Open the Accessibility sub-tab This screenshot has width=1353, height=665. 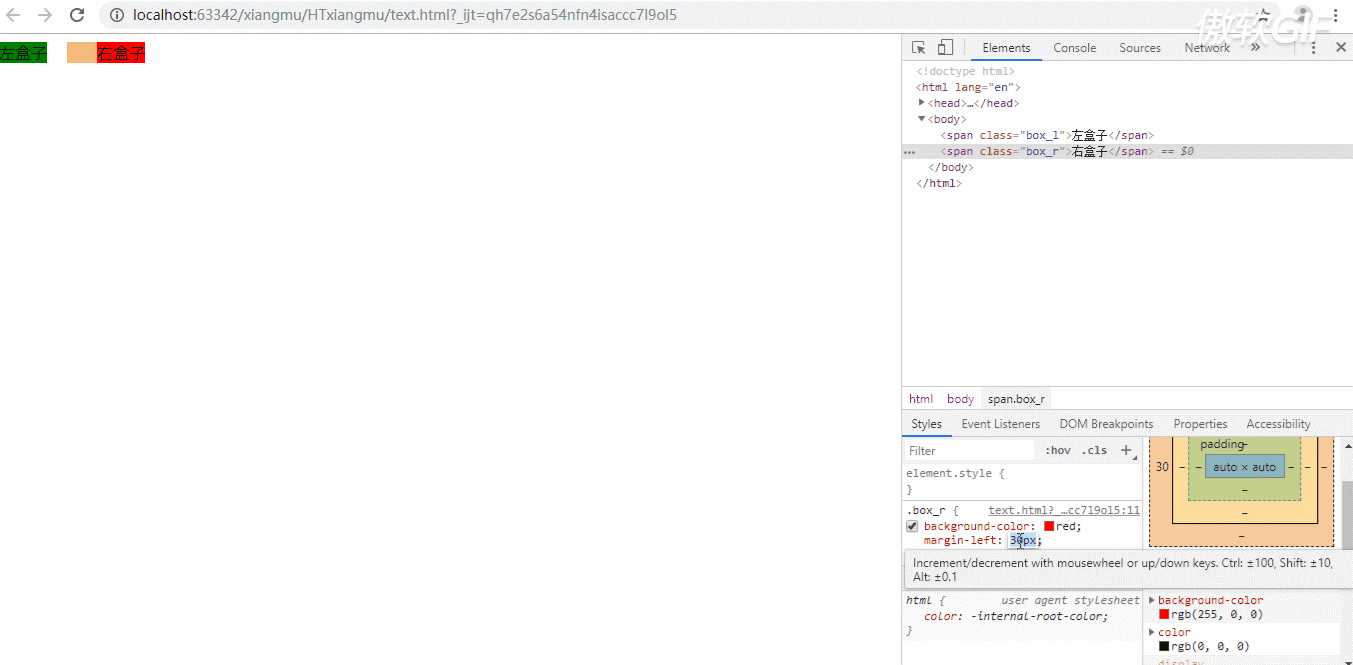[1278, 424]
